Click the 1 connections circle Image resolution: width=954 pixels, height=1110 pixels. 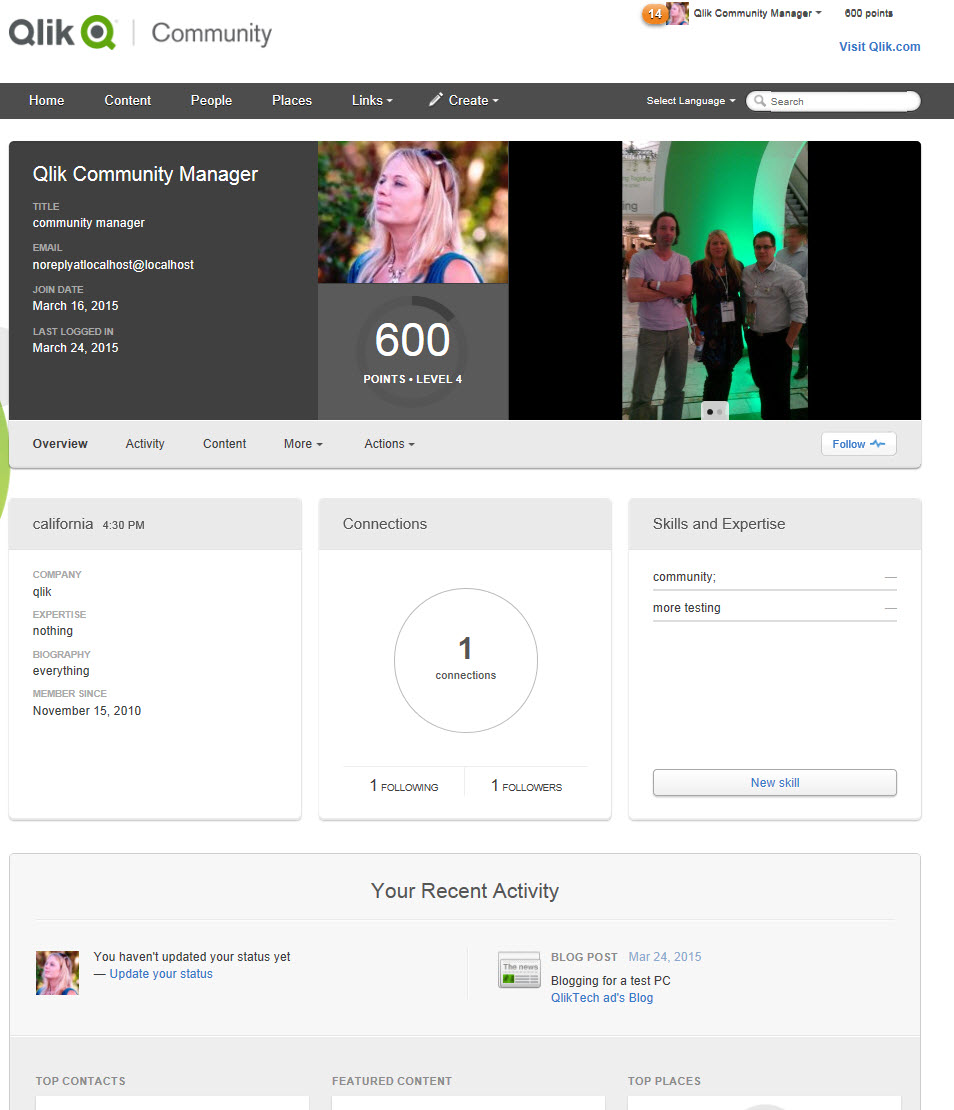[x=466, y=660]
